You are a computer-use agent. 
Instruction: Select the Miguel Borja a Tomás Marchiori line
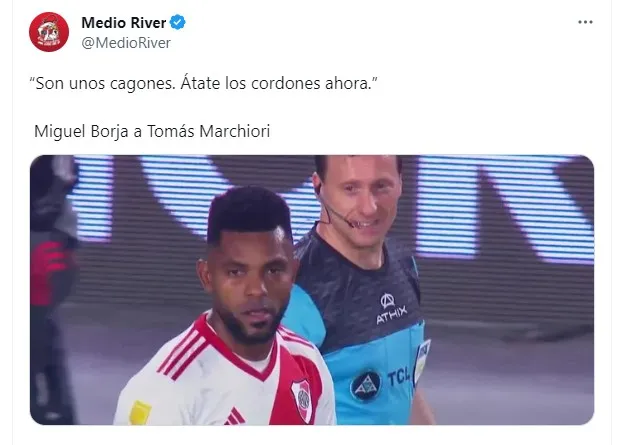pos(152,131)
